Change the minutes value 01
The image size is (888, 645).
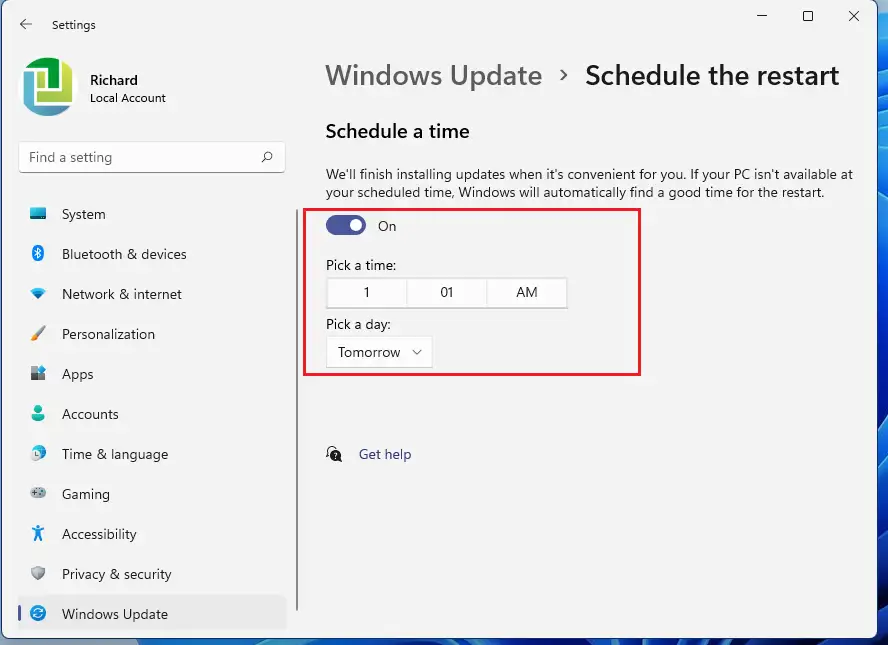click(x=447, y=293)
